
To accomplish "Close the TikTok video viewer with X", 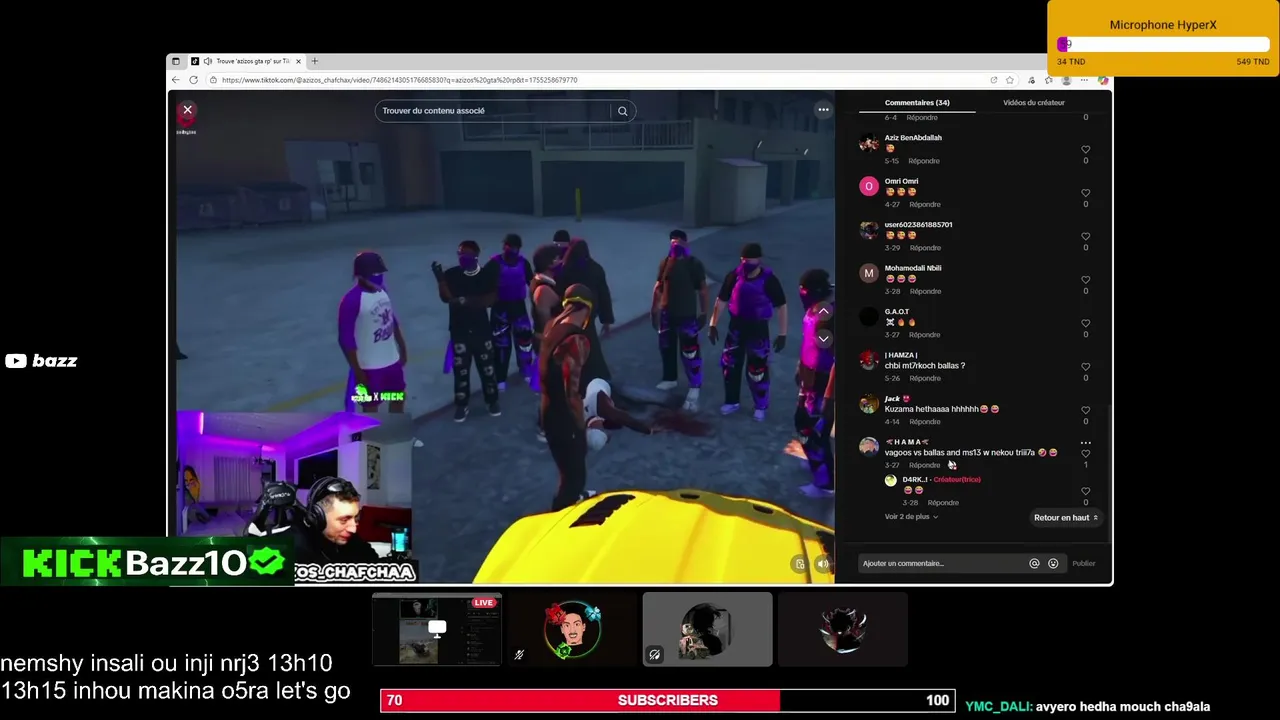I will point(187,110).
